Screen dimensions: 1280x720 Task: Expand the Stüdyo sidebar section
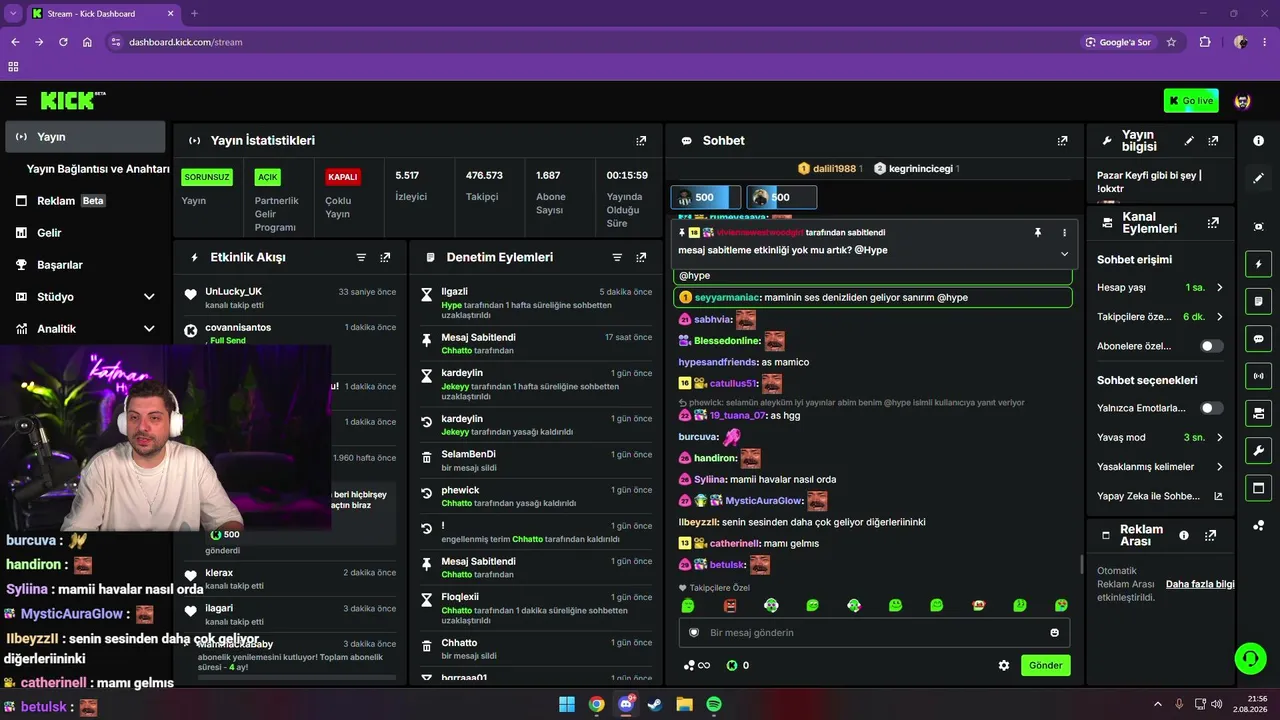tap(149, 297)
